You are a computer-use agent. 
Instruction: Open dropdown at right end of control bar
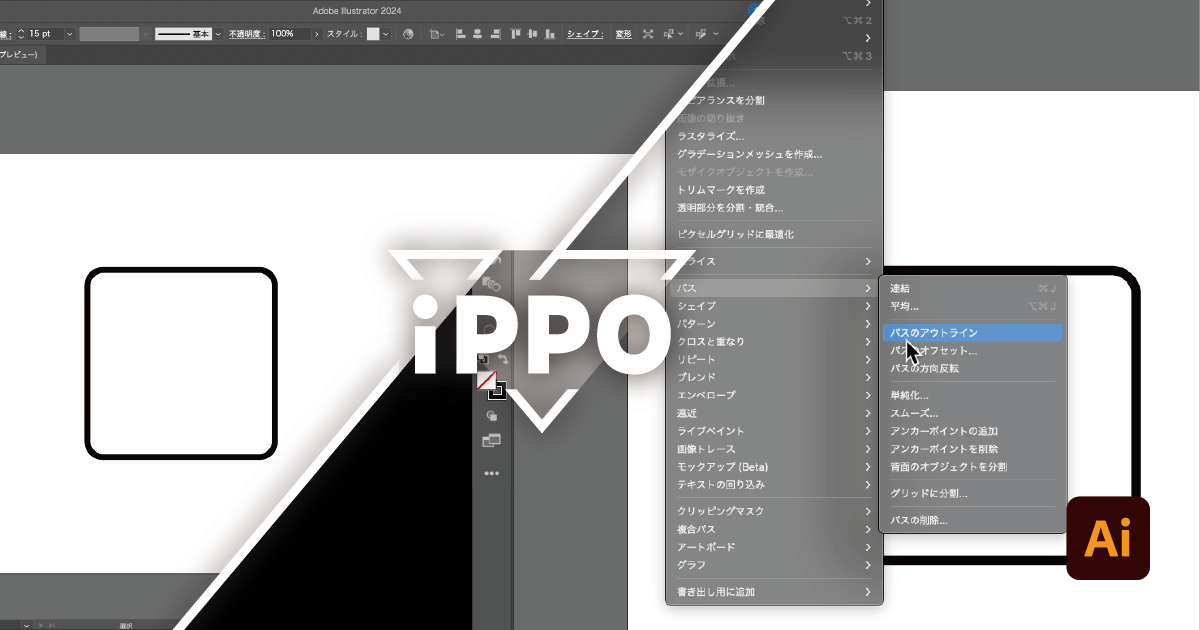tap(716, 34)
